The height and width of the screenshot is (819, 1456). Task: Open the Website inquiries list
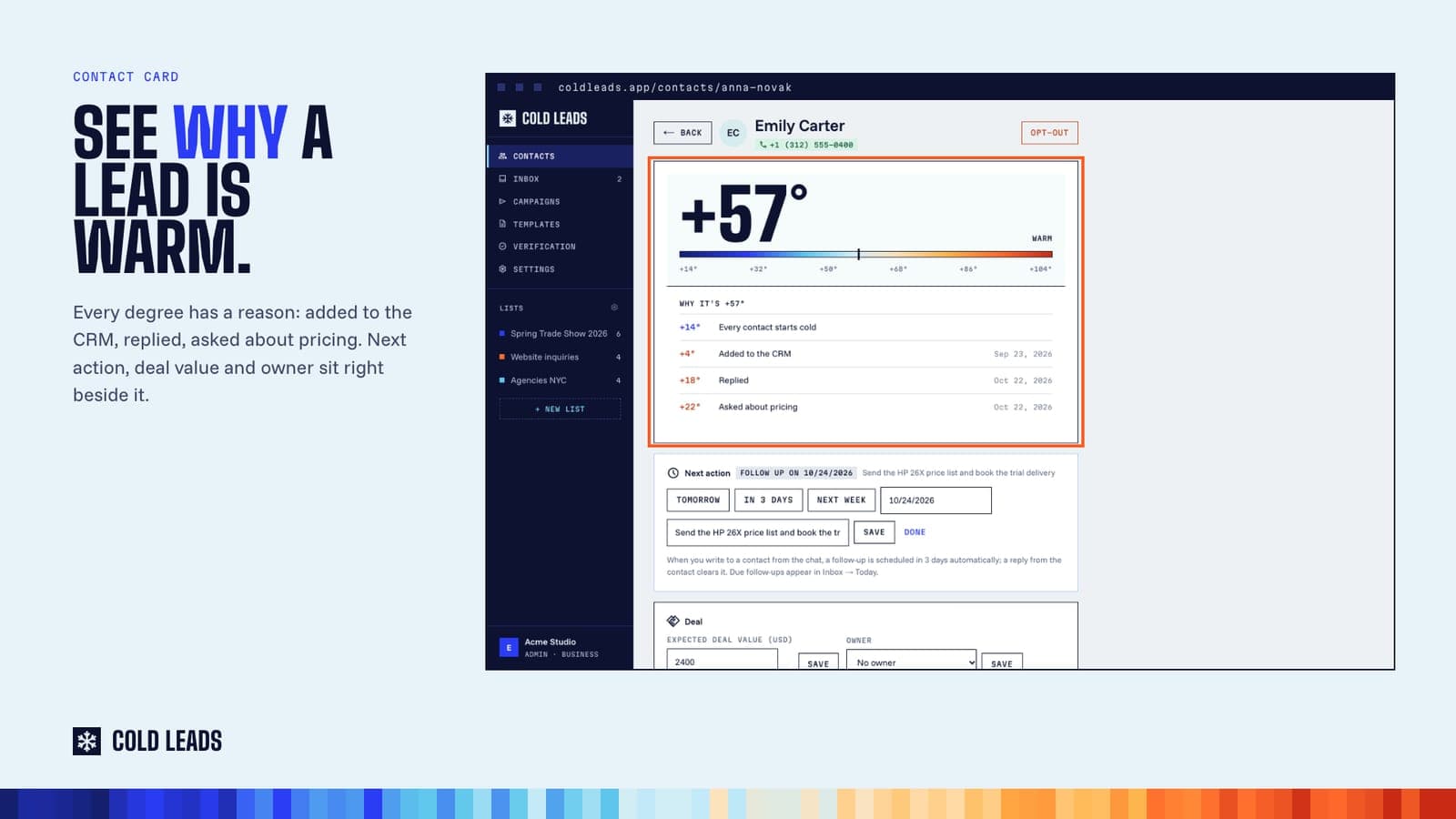[x=560, y=357]
